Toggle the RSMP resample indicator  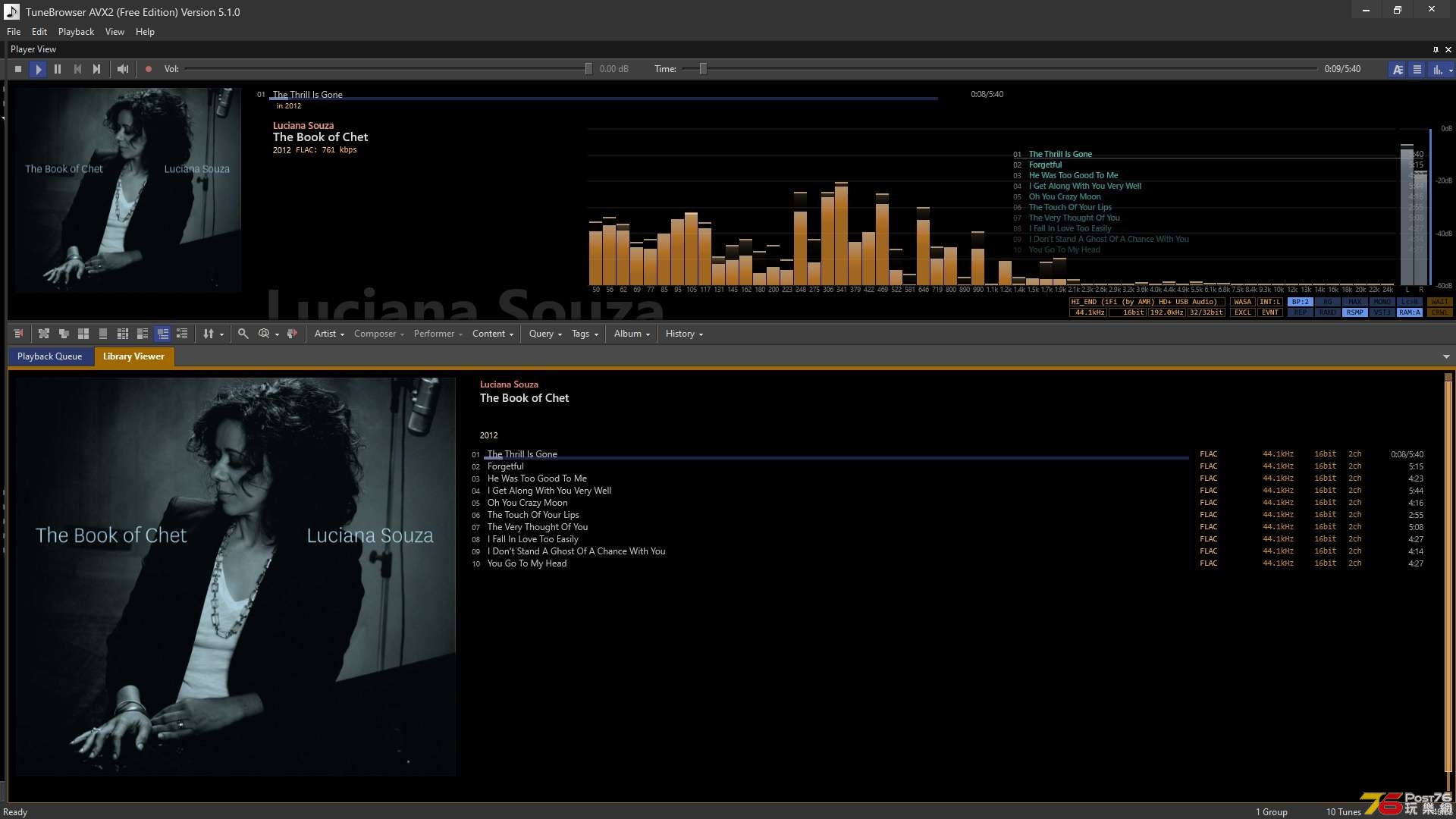tap(1355, 312)
